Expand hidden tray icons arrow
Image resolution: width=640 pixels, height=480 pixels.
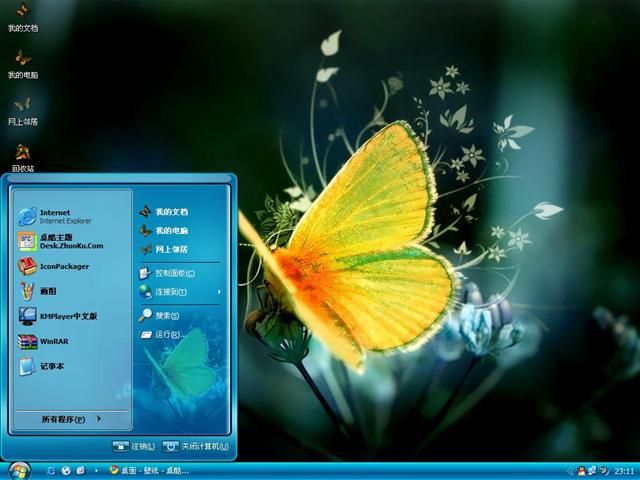(570, 472)
